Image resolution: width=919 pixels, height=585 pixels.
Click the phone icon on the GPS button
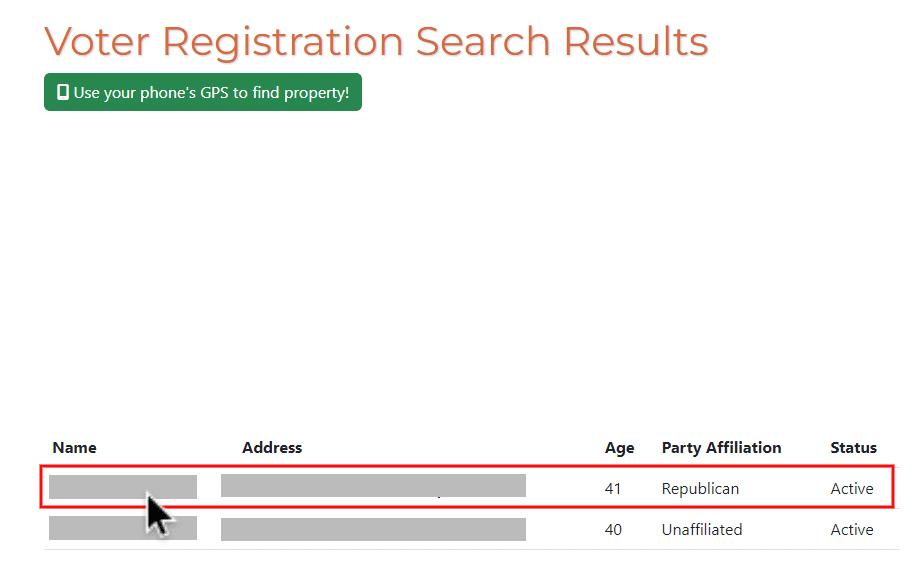click(x=63, y=92)
